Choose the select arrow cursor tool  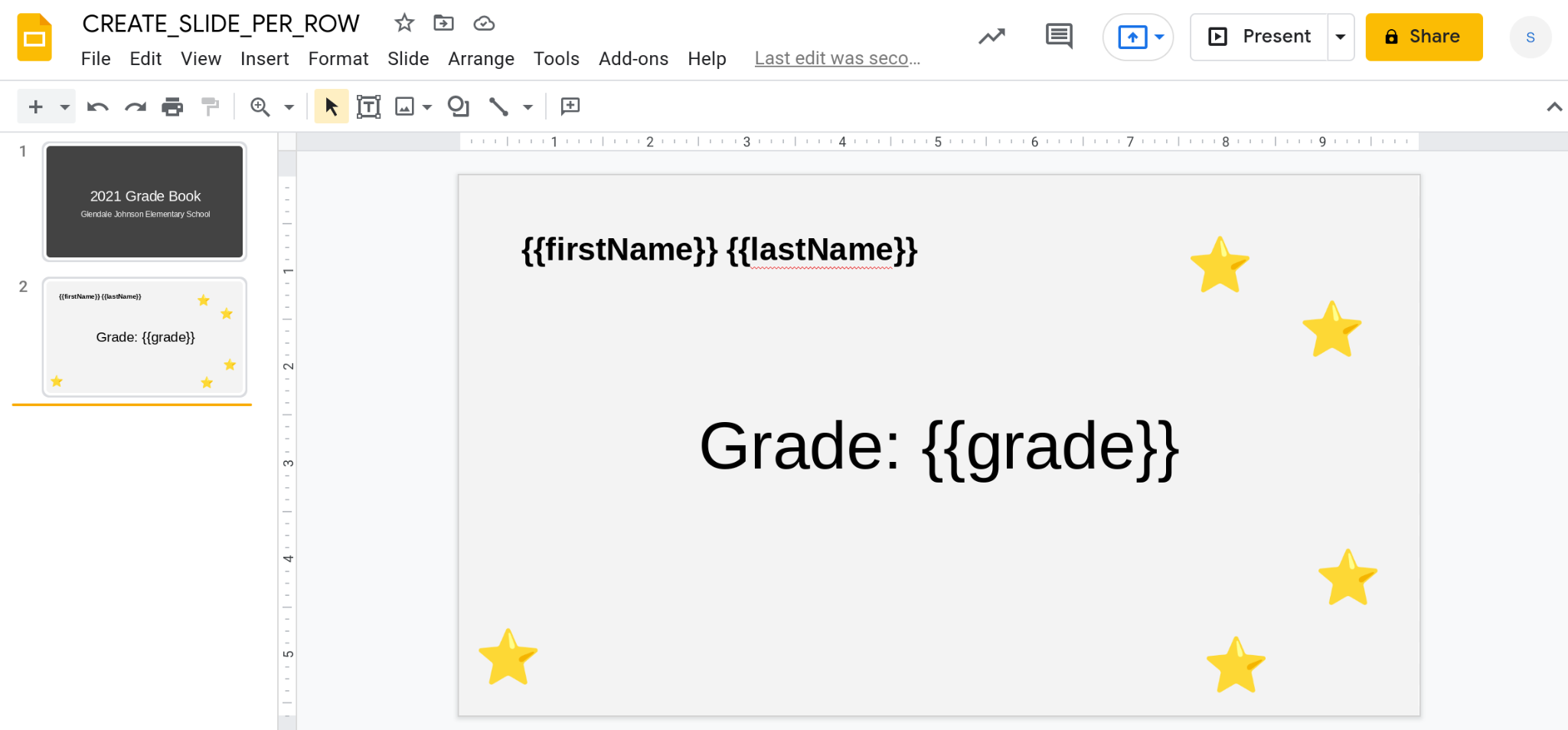point(332,106)
